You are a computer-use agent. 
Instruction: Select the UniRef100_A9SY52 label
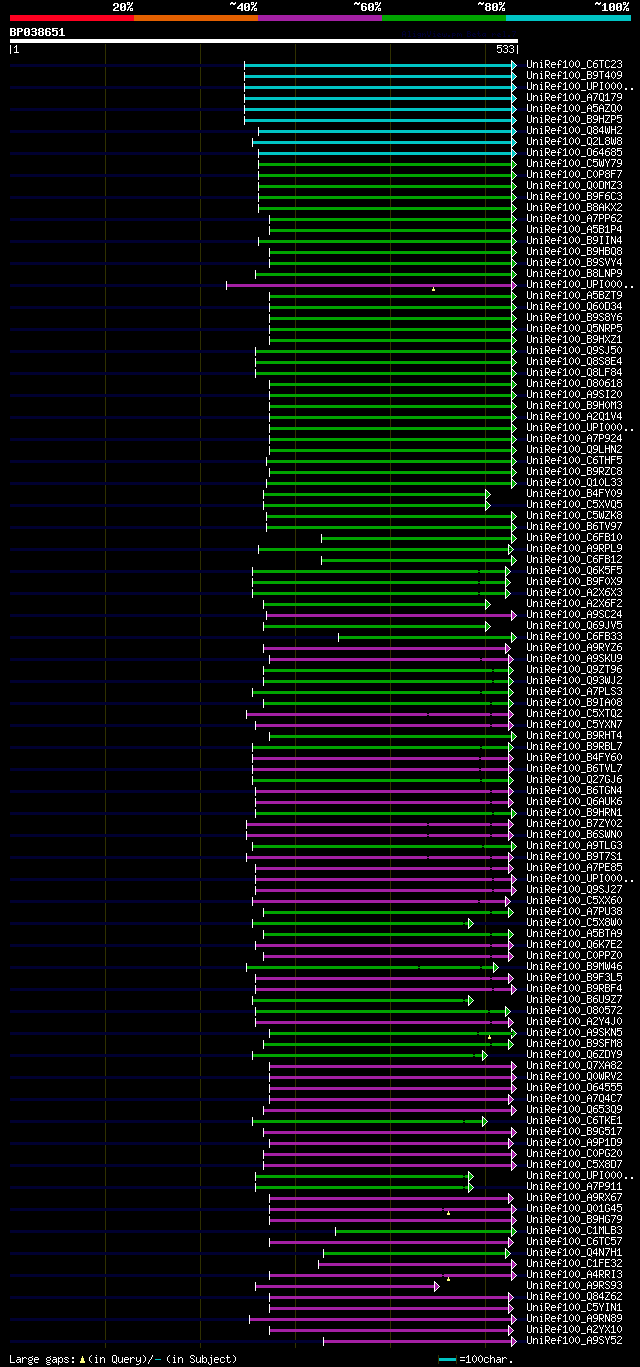574,1341
